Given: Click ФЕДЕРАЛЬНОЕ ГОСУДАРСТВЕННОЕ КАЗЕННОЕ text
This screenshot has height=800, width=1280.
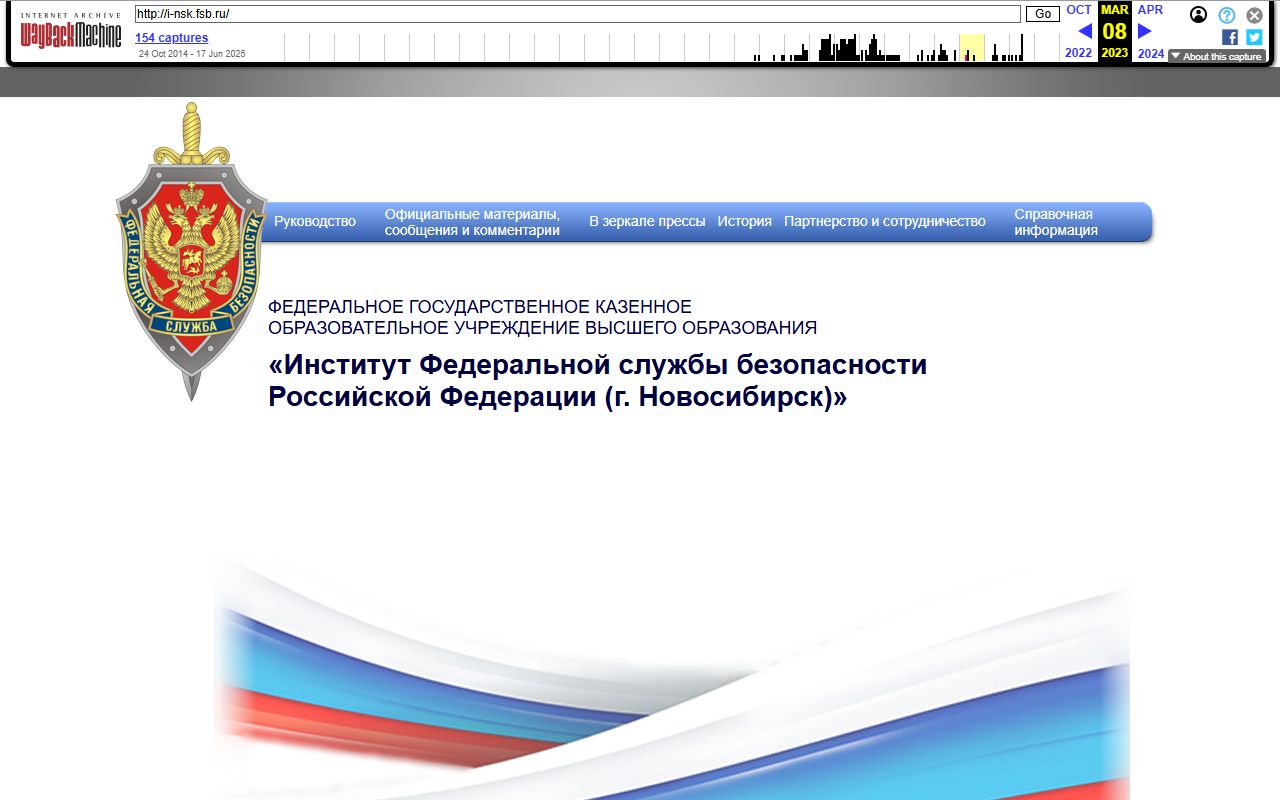Looking at the screenshot, I should click(x=480, y=307).
